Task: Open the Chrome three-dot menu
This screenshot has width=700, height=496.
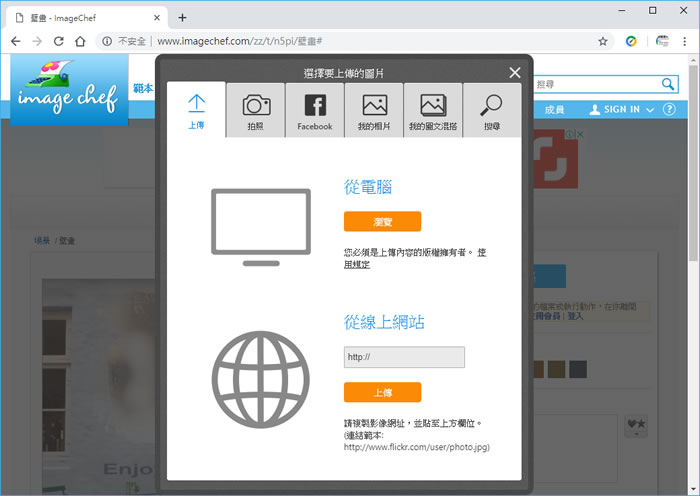Action: 684,42
